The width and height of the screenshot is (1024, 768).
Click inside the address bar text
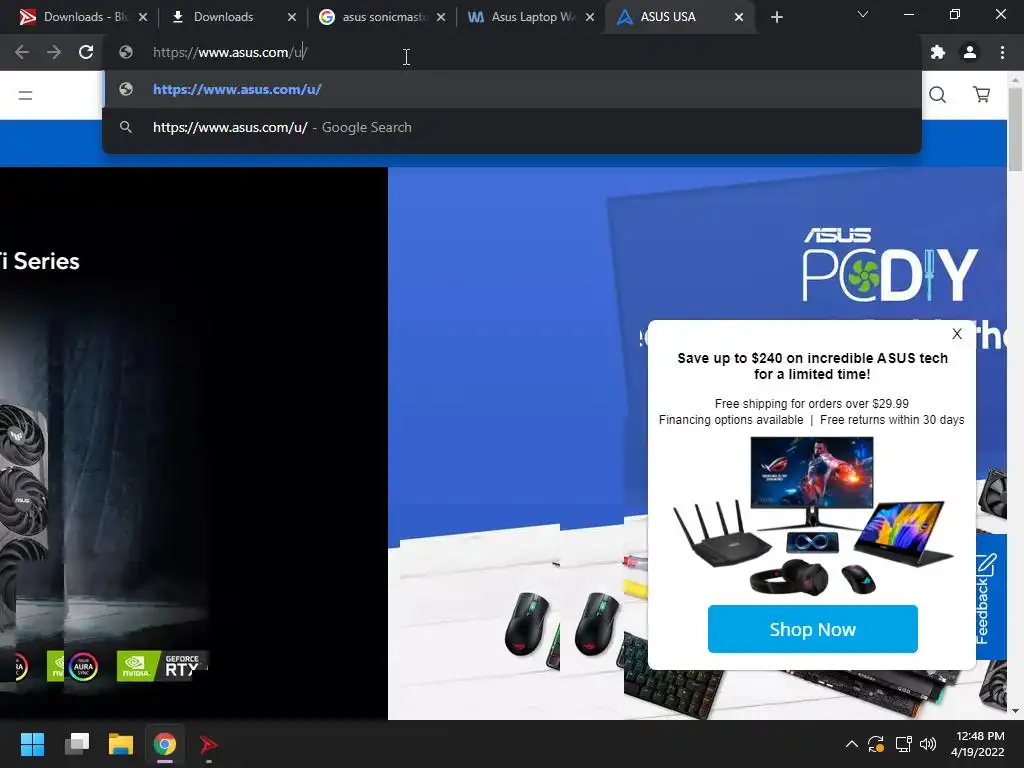tap(230, 52)
